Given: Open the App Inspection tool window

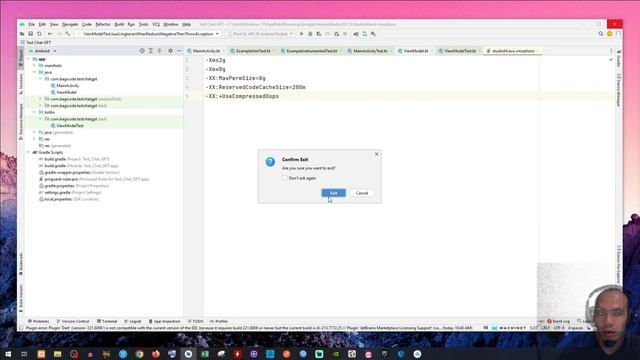Looking at the screenshot, I should pos(164,321).
